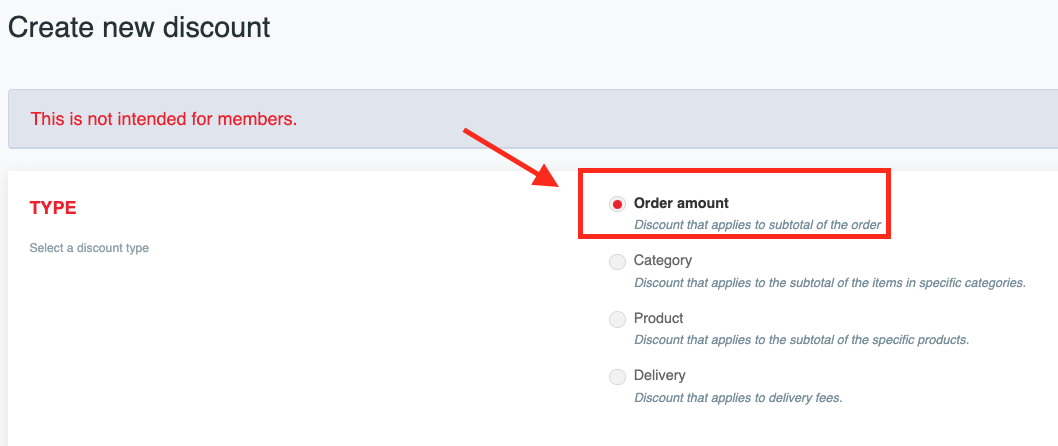Screen dimensions: 1058x446
Task: Click the "Product" option label
Action: point(658,318)
